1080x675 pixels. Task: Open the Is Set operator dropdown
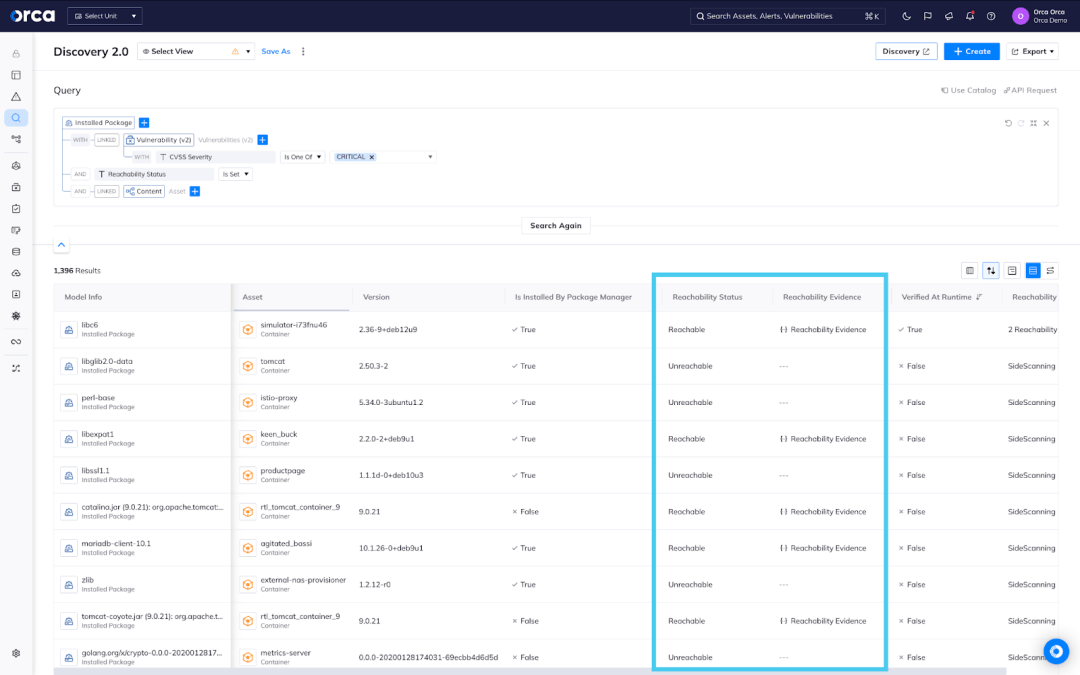[x=236, y=174]
